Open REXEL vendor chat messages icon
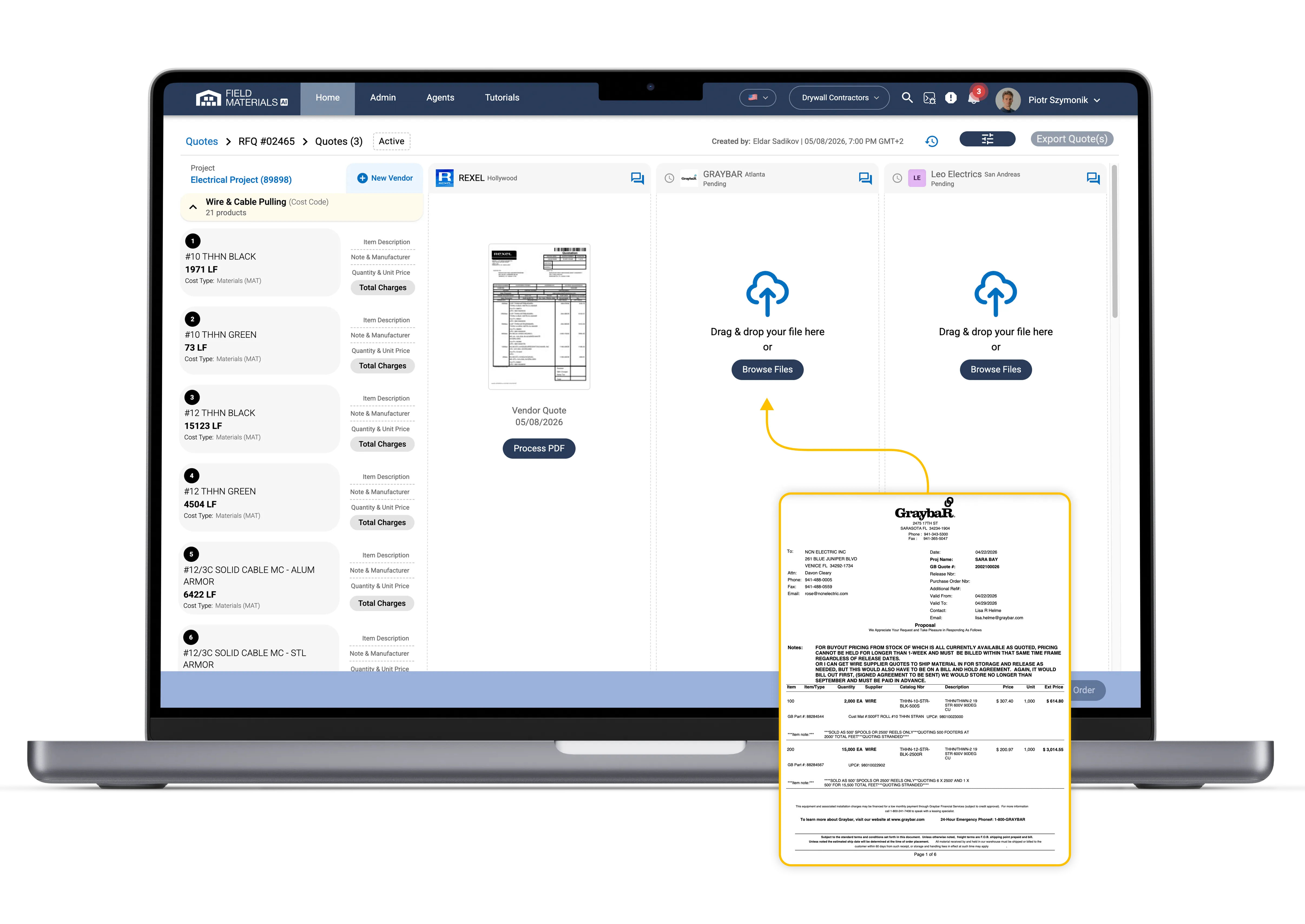This screenshot has width=1305, height=924. pos(637,178)
